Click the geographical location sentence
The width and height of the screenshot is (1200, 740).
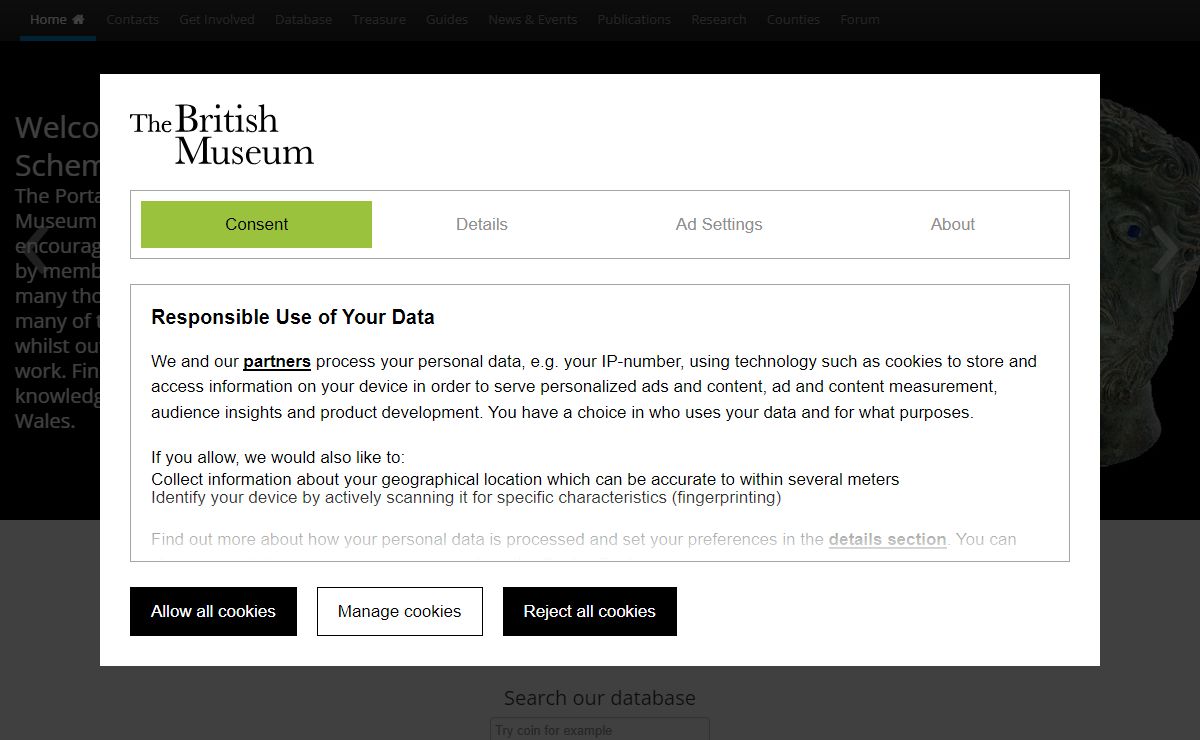pos(525,480)
